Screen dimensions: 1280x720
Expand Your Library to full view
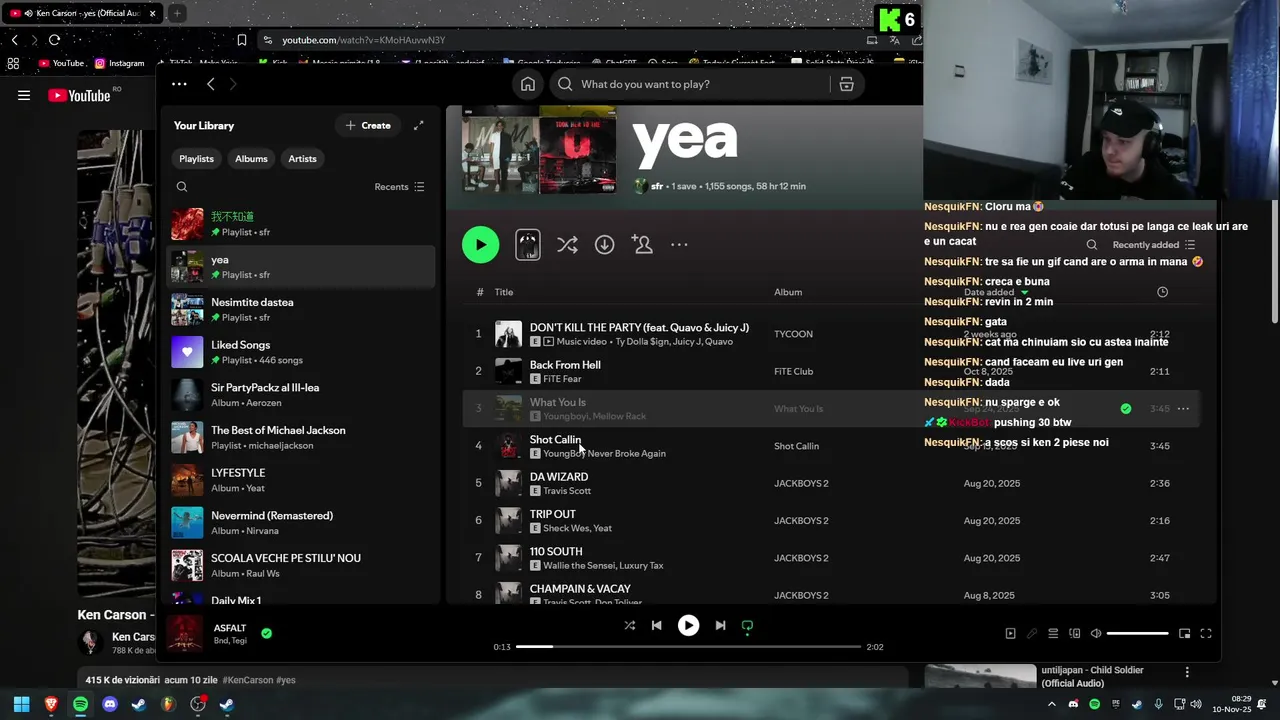(419, 125)
